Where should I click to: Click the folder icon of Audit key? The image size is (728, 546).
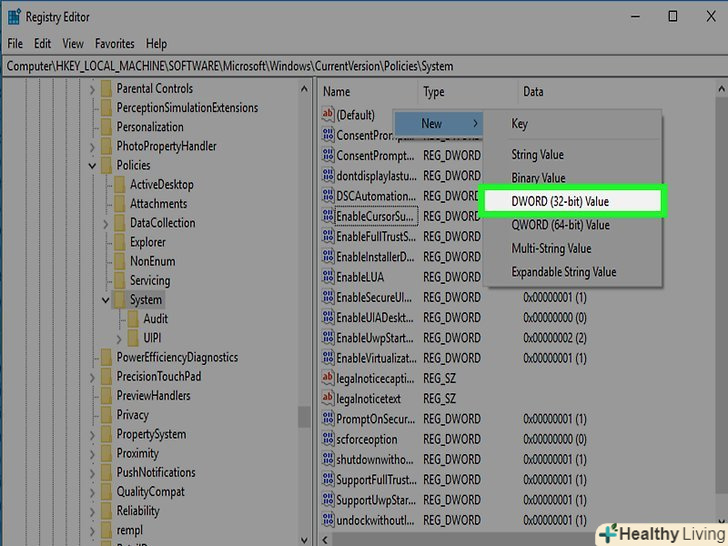(133, 318)
